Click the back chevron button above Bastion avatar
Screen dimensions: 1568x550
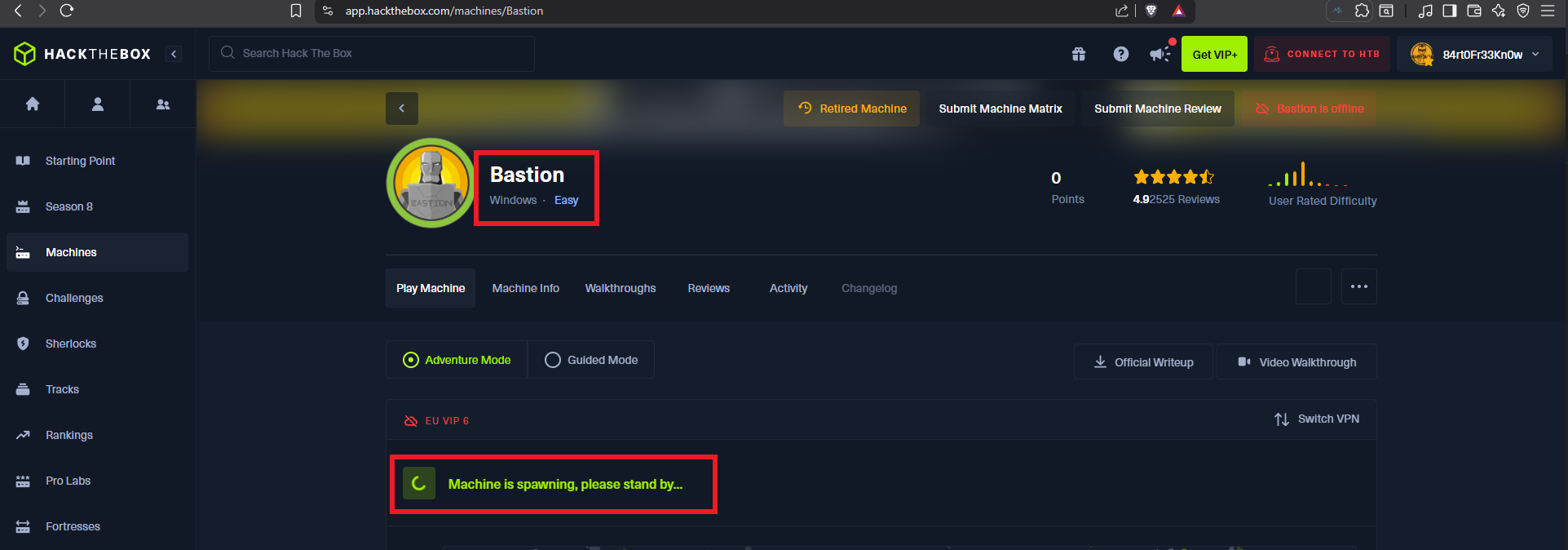click(x=402, y=109)
